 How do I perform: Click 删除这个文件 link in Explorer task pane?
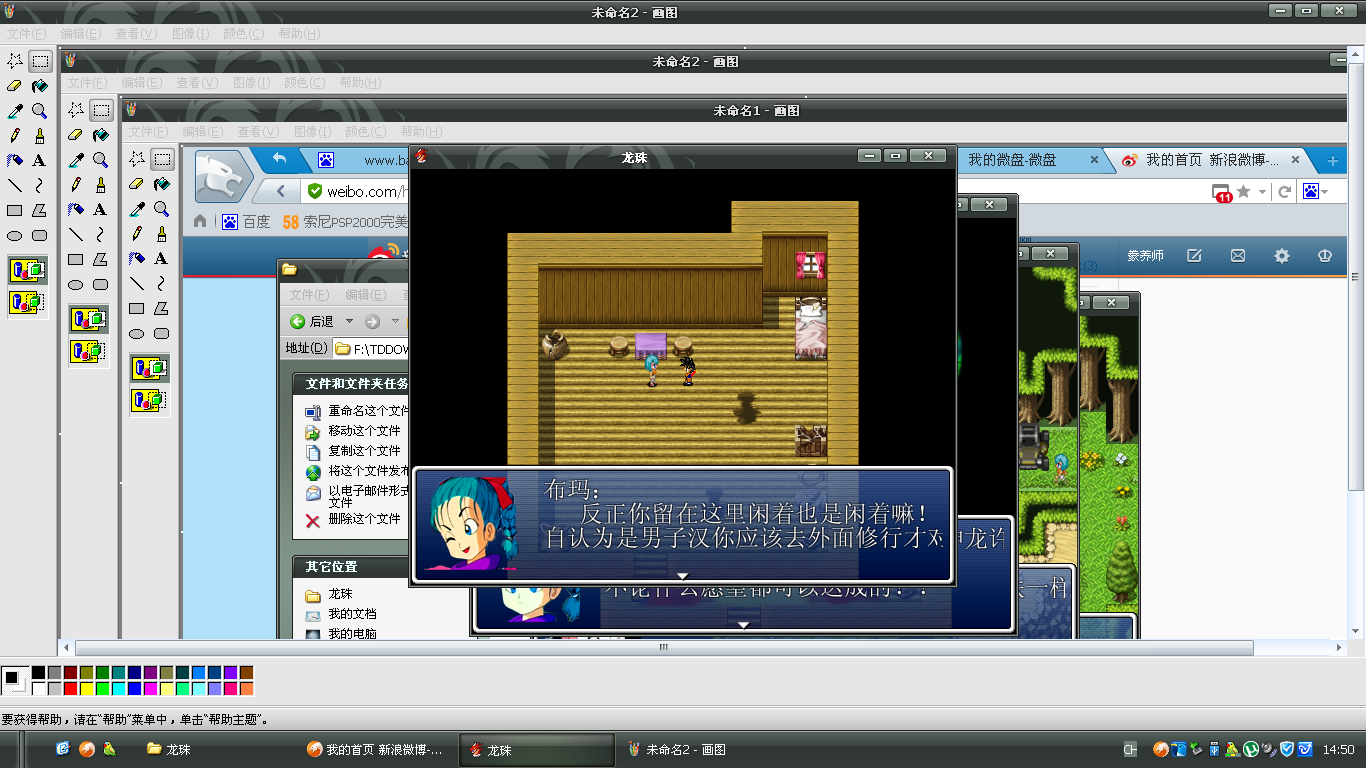click(364, 519)
